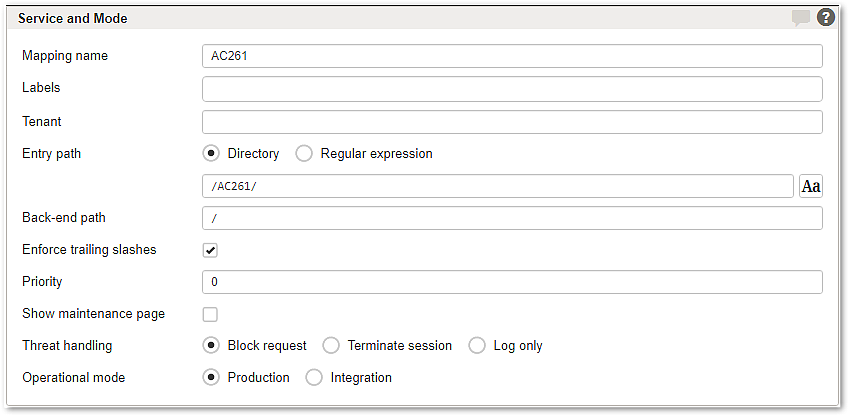Image resolution: width=849 pixels, height=416 pixels.
Task: Click the Priority input field
Action: [x=512, y=282]
